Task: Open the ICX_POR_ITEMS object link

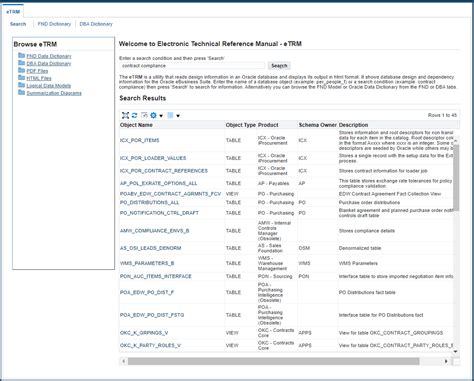Action: (140, 140)
